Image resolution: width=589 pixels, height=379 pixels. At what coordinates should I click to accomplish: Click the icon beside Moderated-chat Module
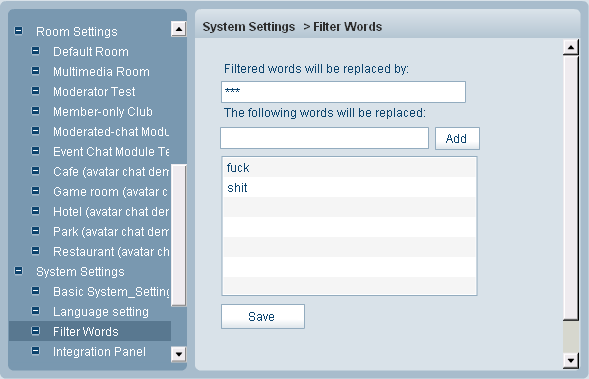(x=35, y=131)
